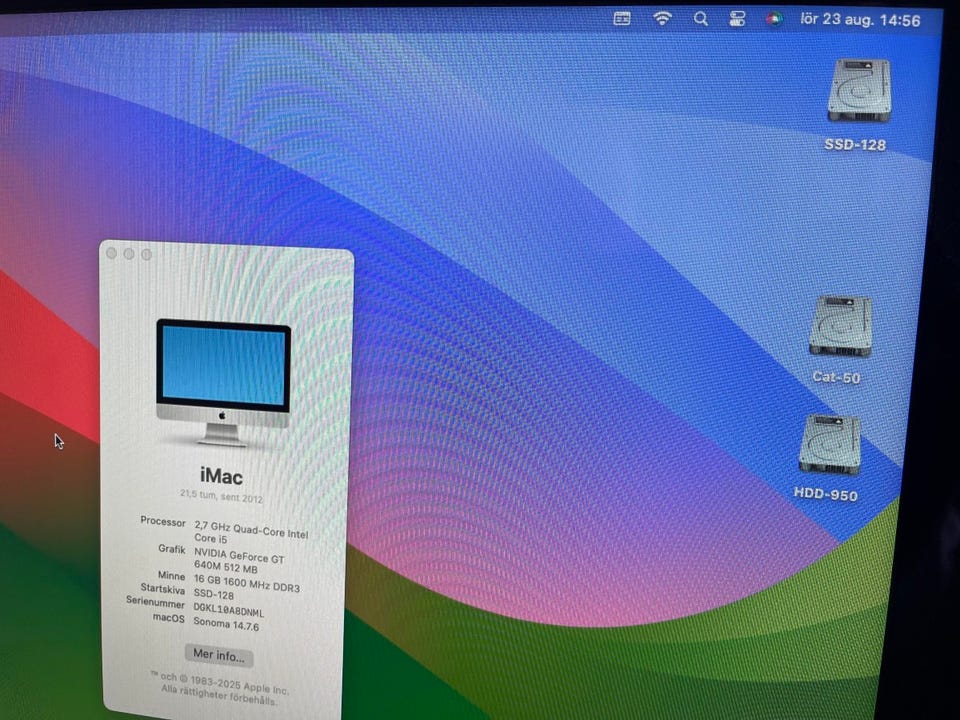Click macOS version 'Sonoma 14.7.6'
This screenshot has height=720, width=960.
pyautogui.click(x=226, y=623)
